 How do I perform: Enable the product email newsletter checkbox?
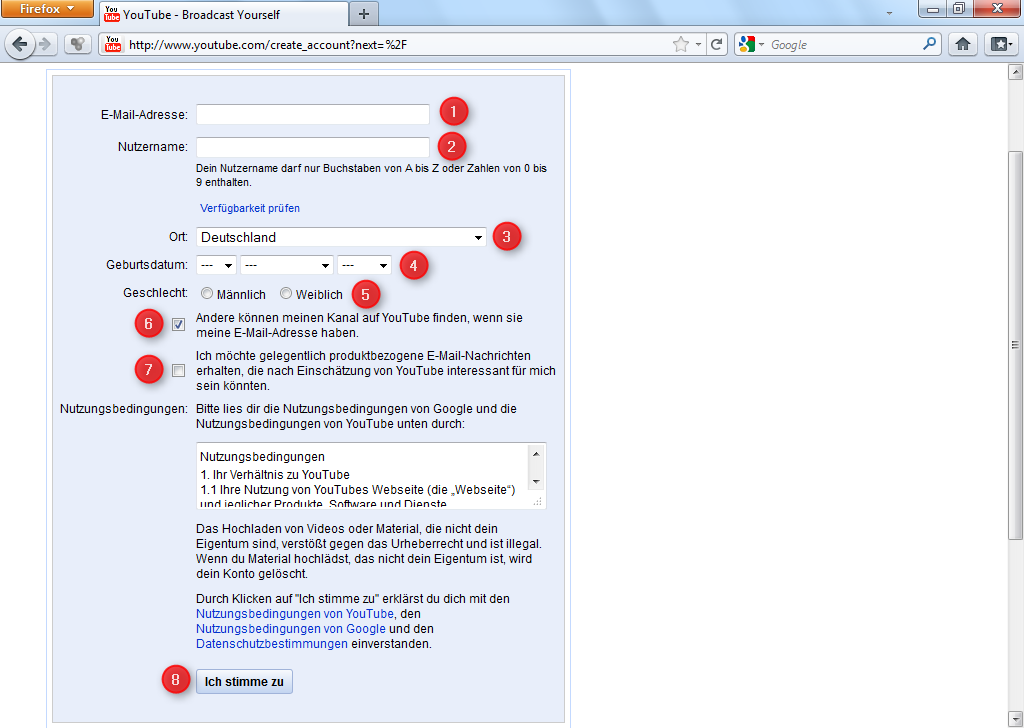[176, 370]
